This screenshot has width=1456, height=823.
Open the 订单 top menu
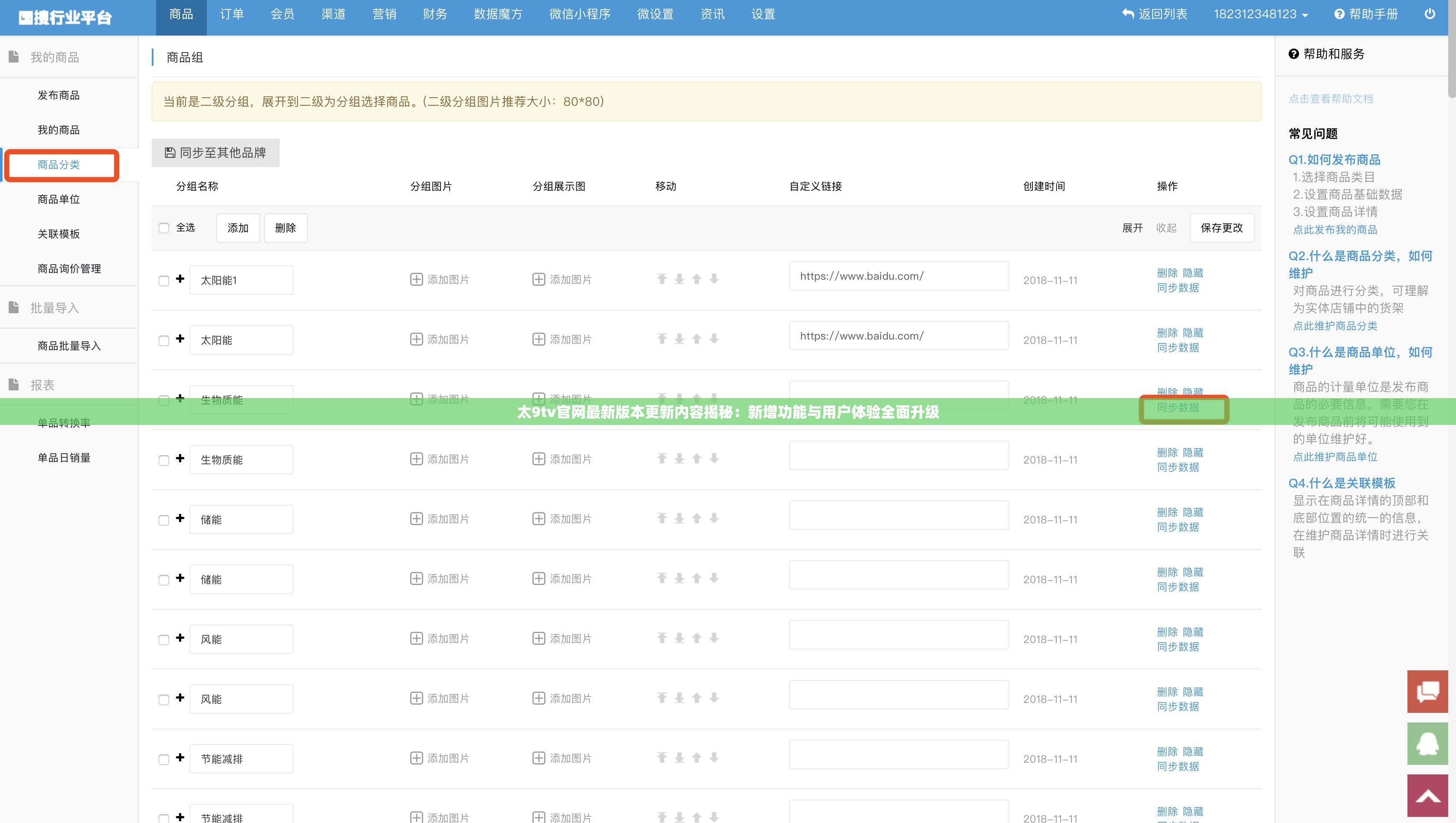[x=232, y=15]
